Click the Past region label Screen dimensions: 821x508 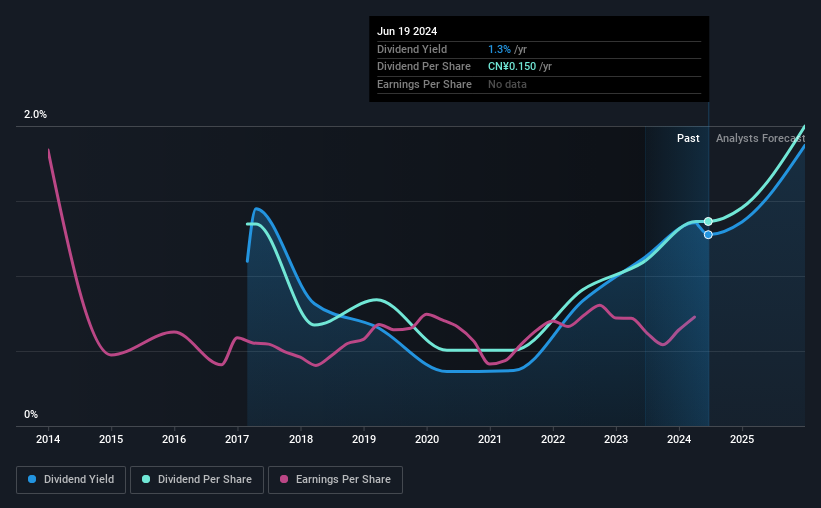pos(688,138)
